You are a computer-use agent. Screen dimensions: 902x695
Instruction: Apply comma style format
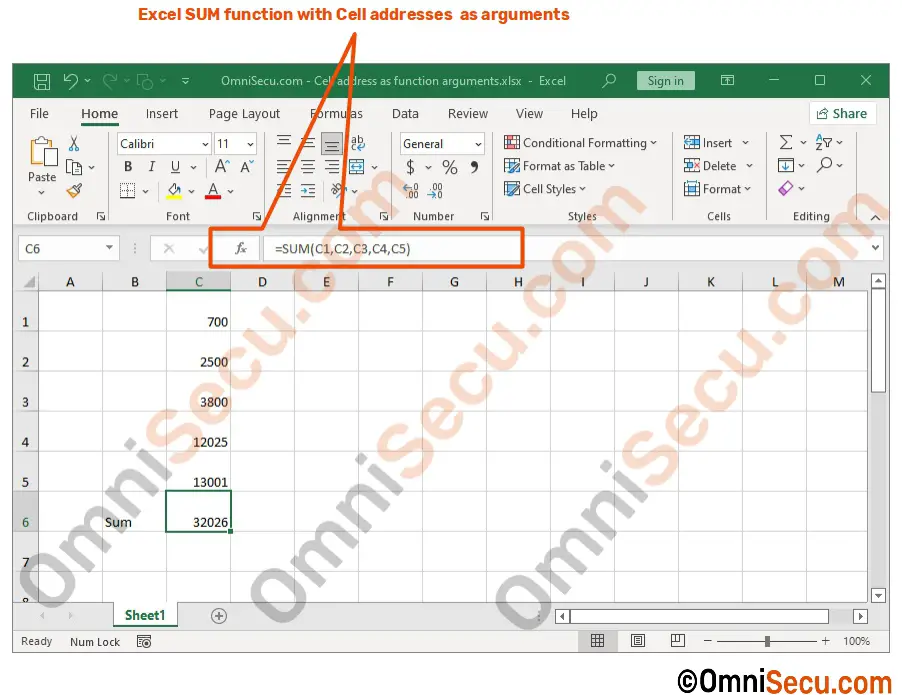tap(474, 167)
